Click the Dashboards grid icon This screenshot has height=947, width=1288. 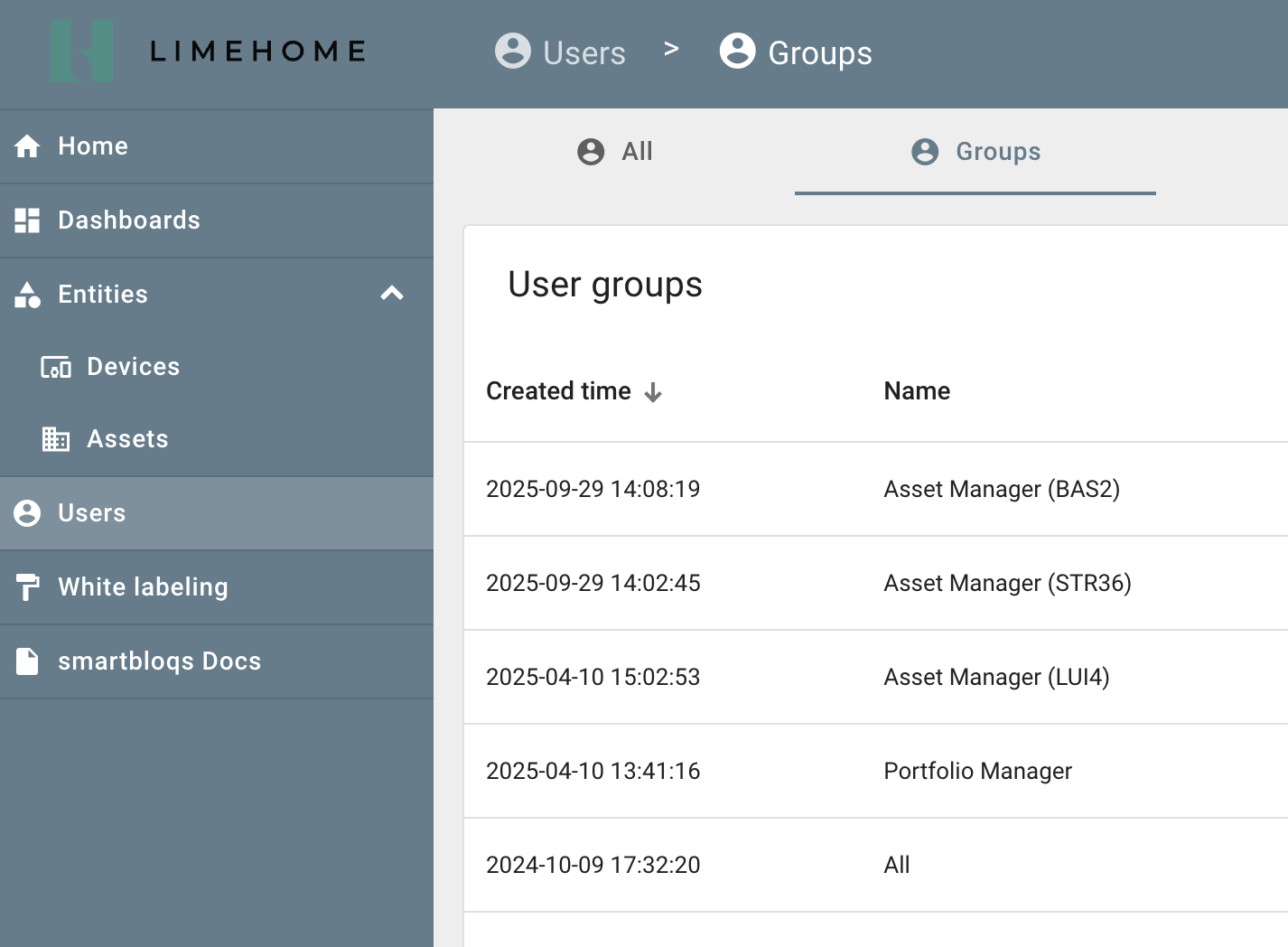(27, 220)
